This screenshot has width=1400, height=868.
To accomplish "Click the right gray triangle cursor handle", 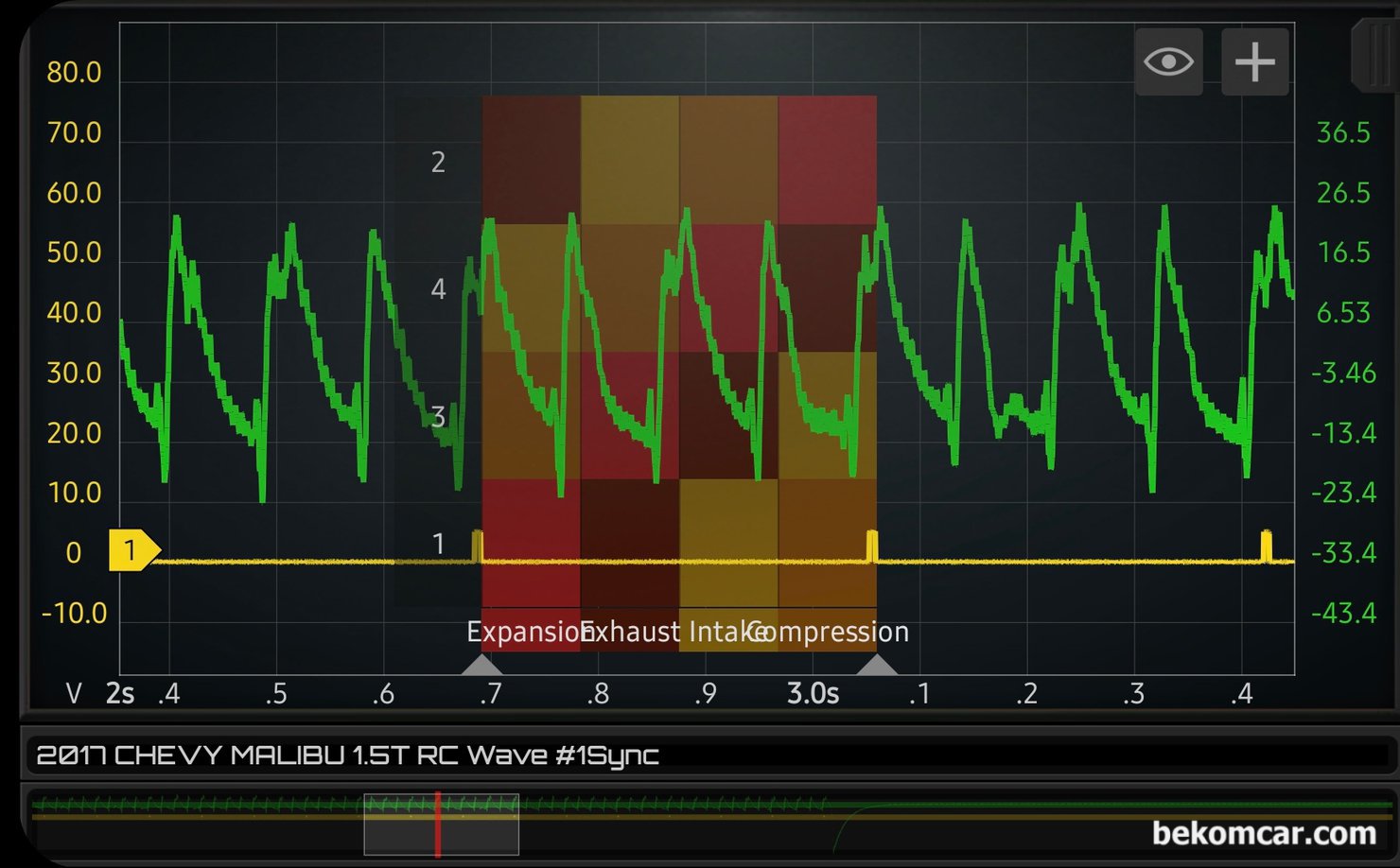I will [x=877, y=665].
